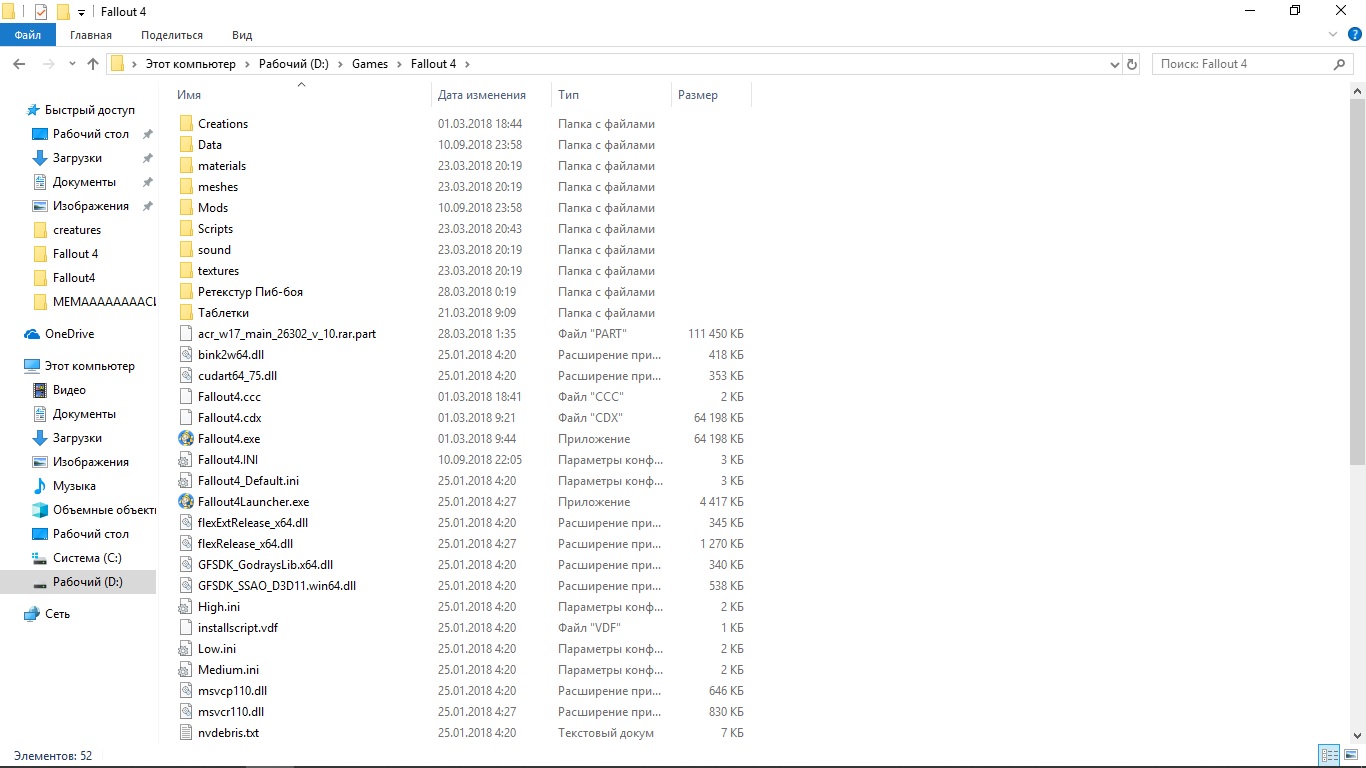Click the Mods folder icon
1366x768 pixels.
point(186,208)
